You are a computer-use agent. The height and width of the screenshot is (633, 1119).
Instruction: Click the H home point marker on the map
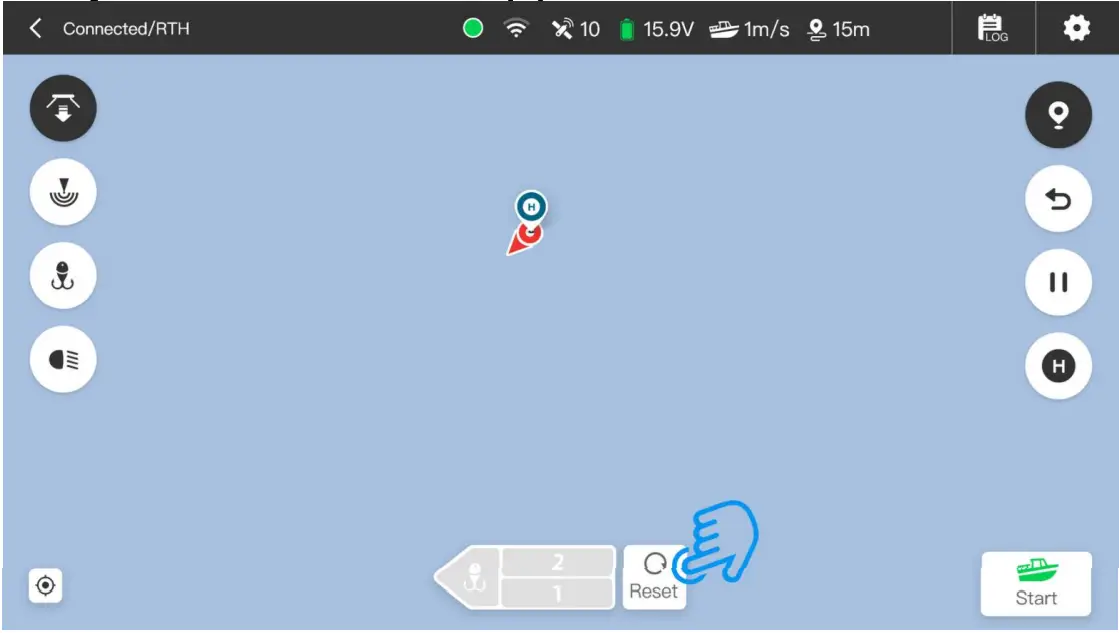click(531, 207)
